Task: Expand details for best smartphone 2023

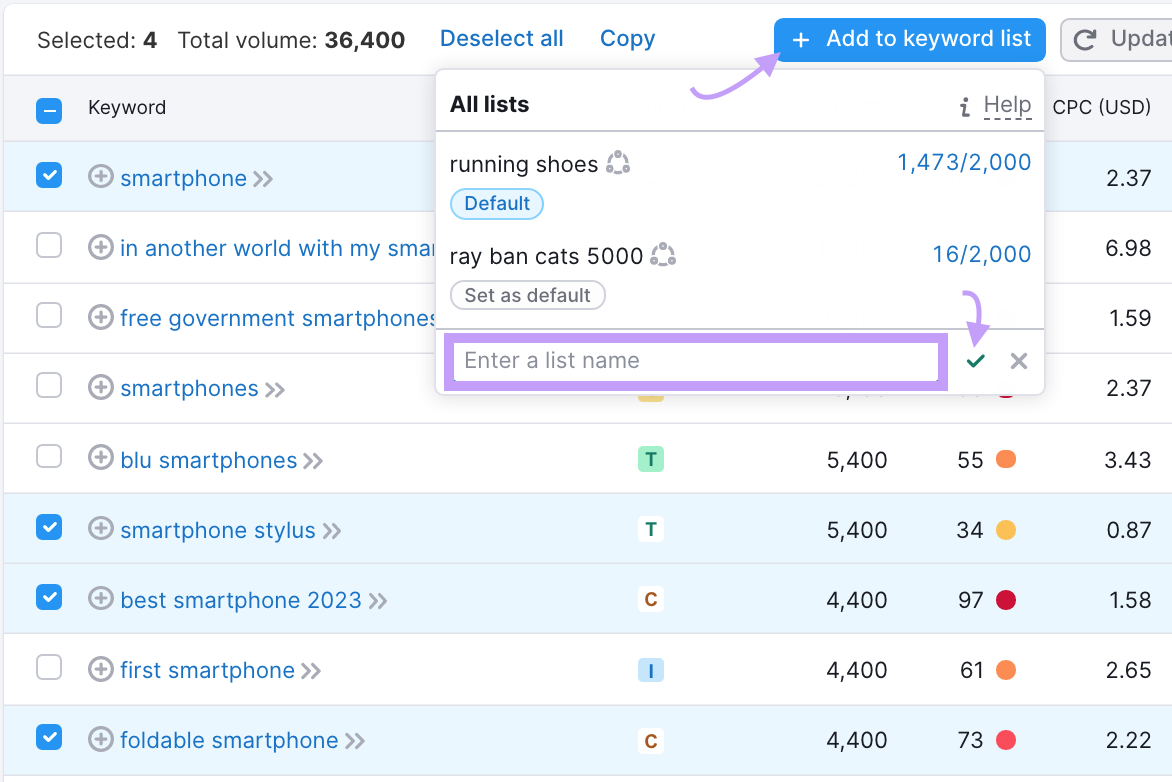Action: [x=376, y=600]
